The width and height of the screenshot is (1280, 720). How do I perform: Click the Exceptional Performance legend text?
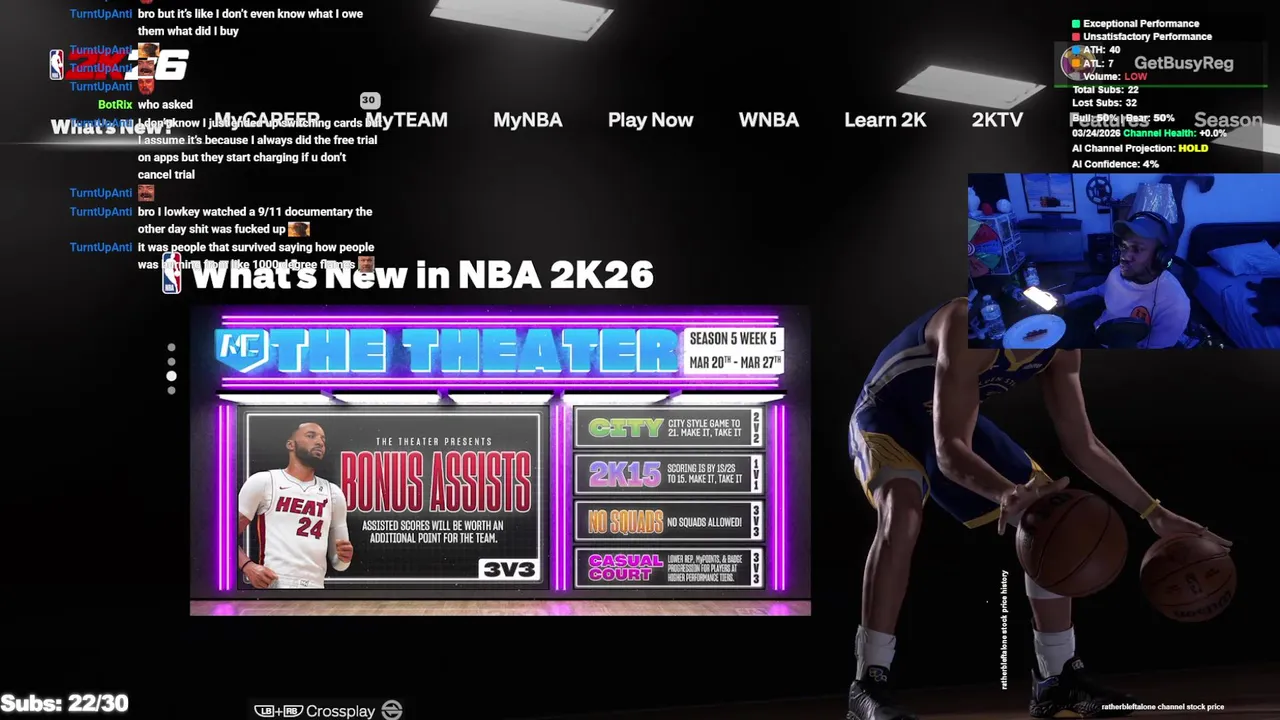pos(1141,23)
